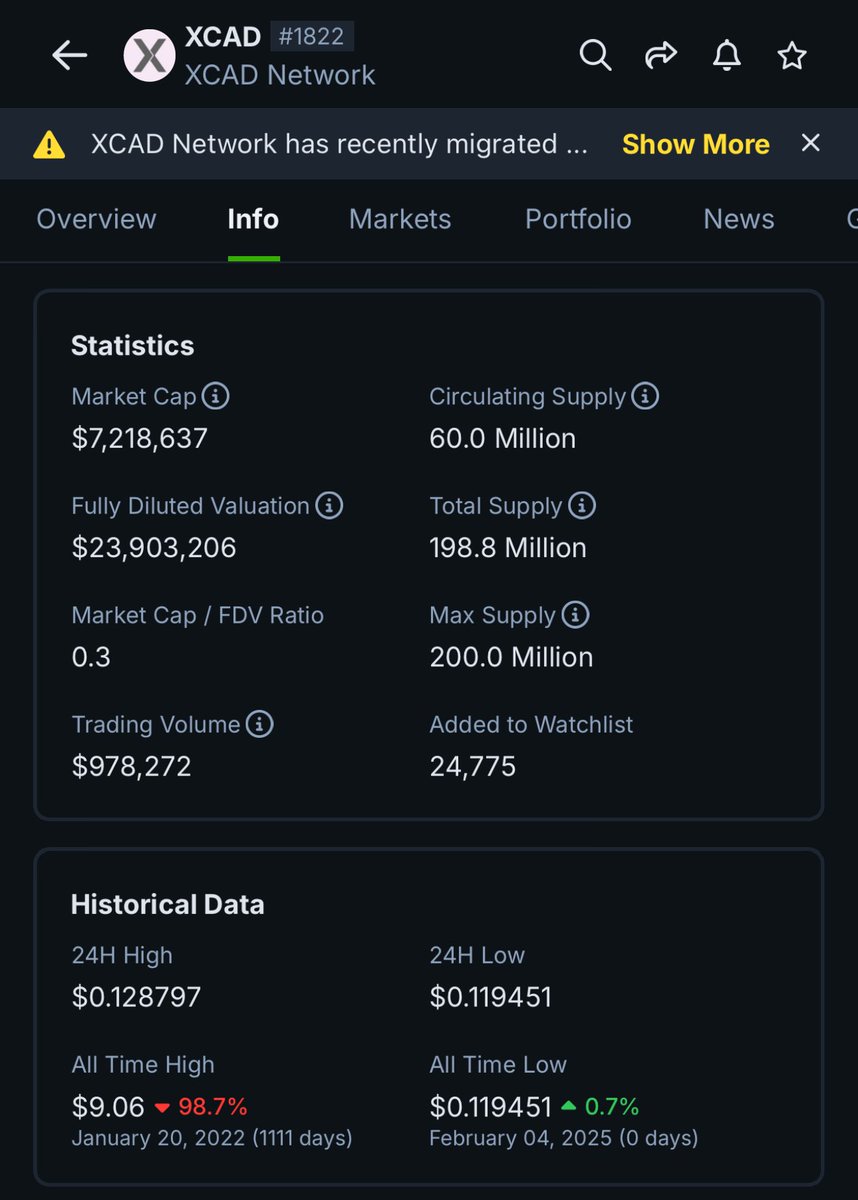This screenshot has height=1200, width=858.
Task: Select all time high price $9.06
Action: point(108,1107)
